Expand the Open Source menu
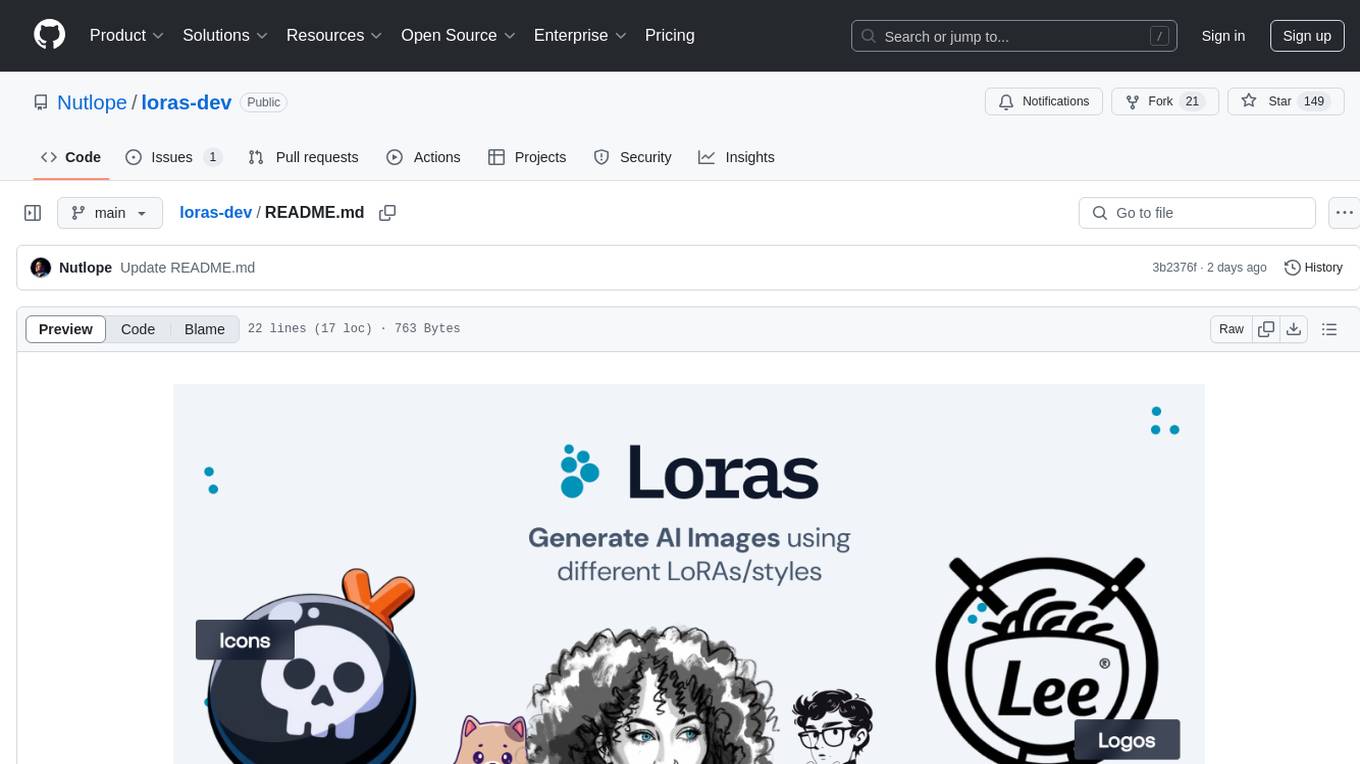Screen dimensions: 1360x764 (x=458, y=35)
